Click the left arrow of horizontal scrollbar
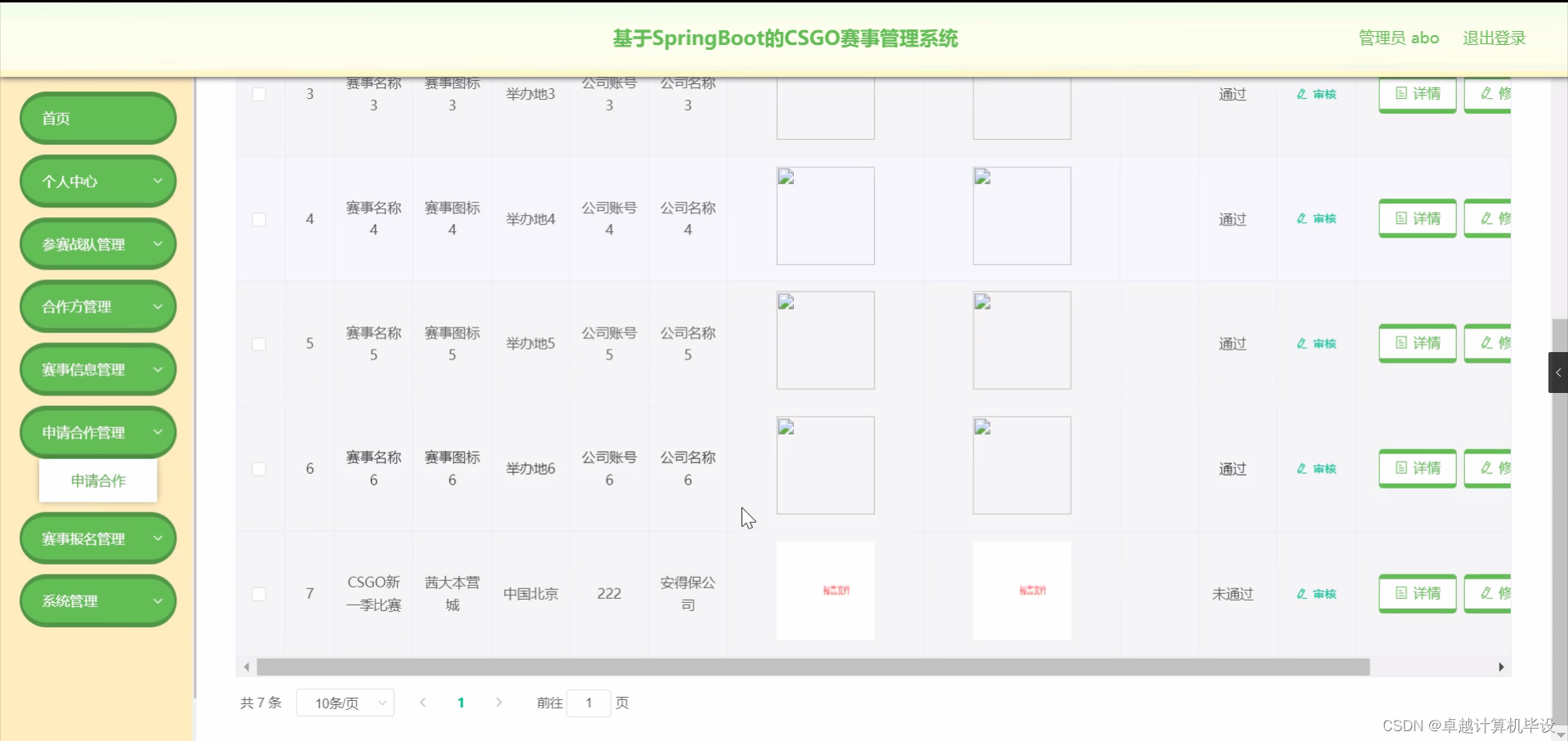Viewport: 1568px width, 741px height. (247, 667)
